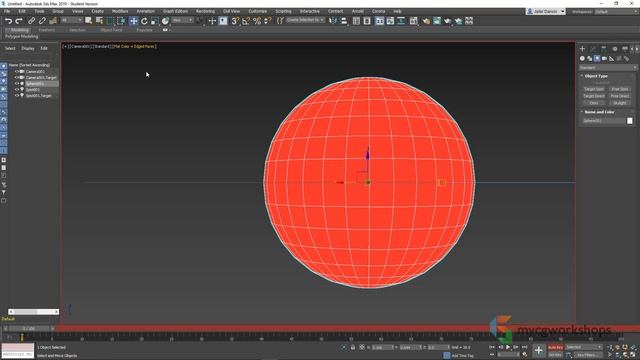Activate the Select and Scale tool
640x360 pixels.
pos(155,21)
